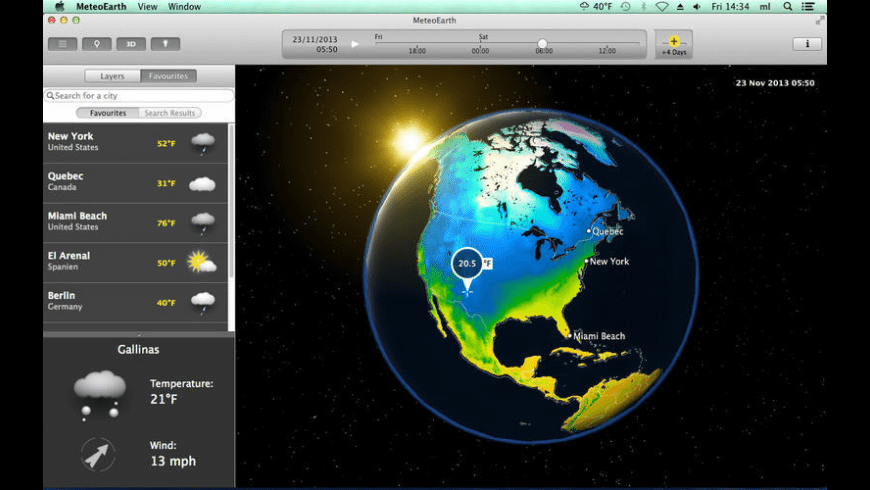Image resolution: width=870 pixels, height=490 pixels.
Task: Click the Miami Beach rain cloud icon
Action: pos(203,223)
